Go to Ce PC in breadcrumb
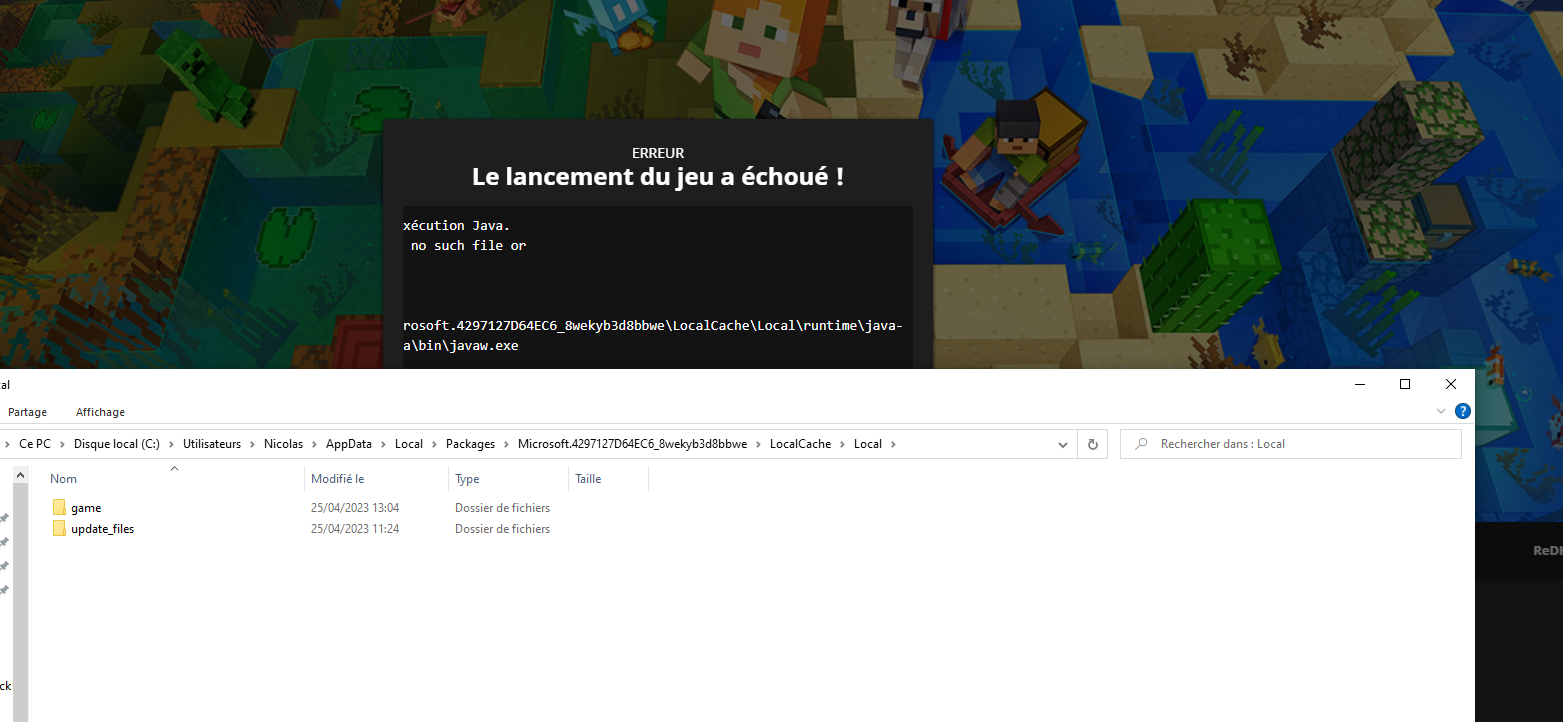This screenshot has height=722, width=1563. coord(35,444)
